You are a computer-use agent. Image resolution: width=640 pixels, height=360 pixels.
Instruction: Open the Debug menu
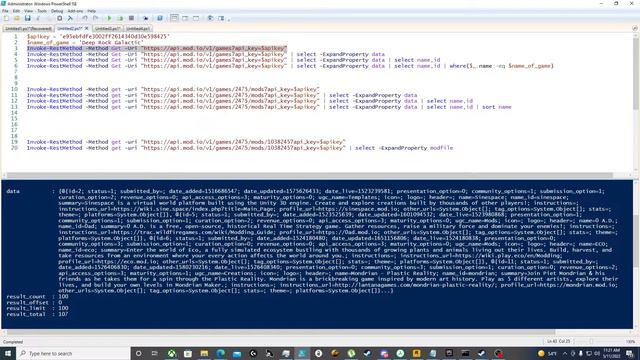tap(57, 11)
